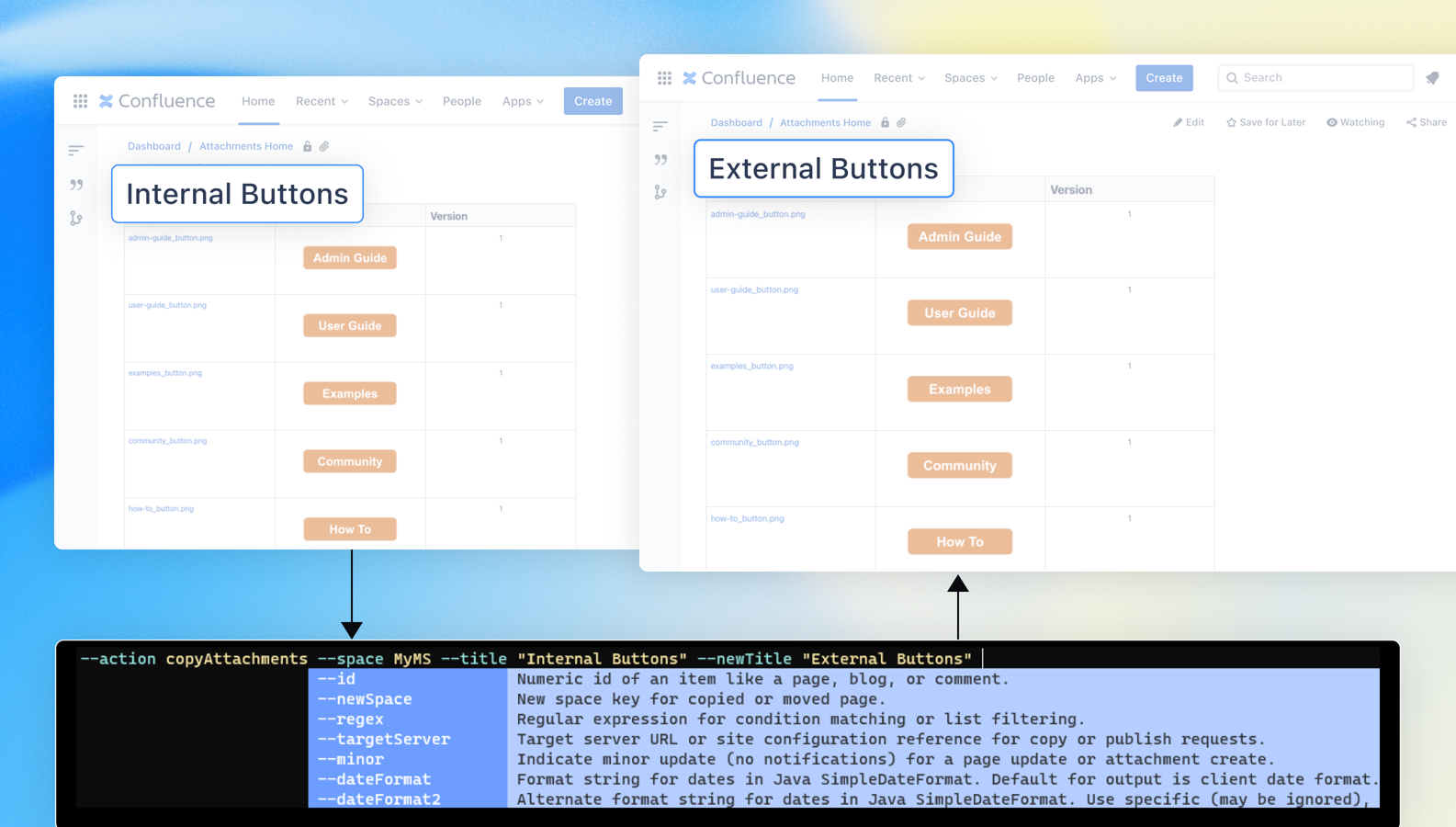Click the quote icon in Internal Buttons sidebar
The height and width of the screenshot is (827, 1456).
pos(76,185)
